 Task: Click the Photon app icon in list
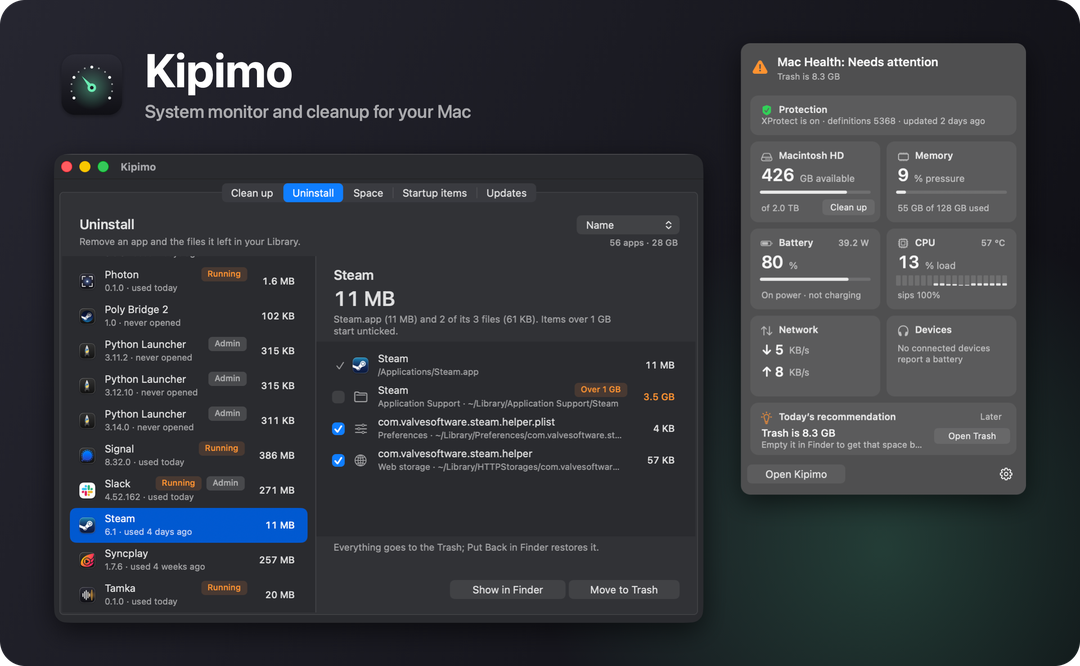(x=87, y=281)
